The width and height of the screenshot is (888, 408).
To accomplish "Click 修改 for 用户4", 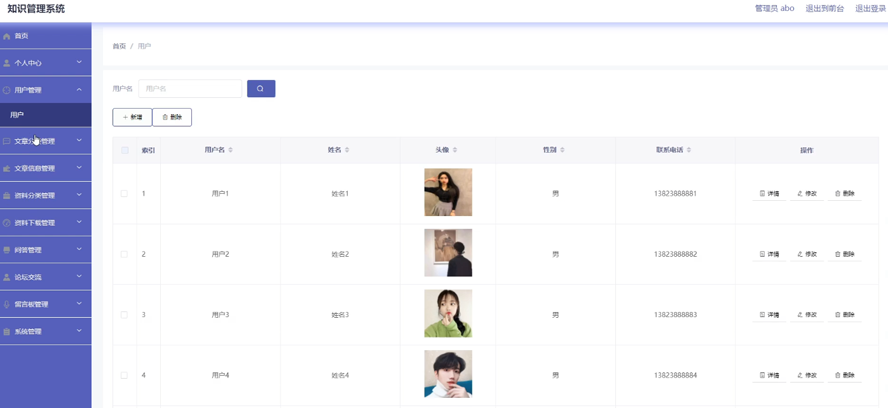I will coord(807,375).
